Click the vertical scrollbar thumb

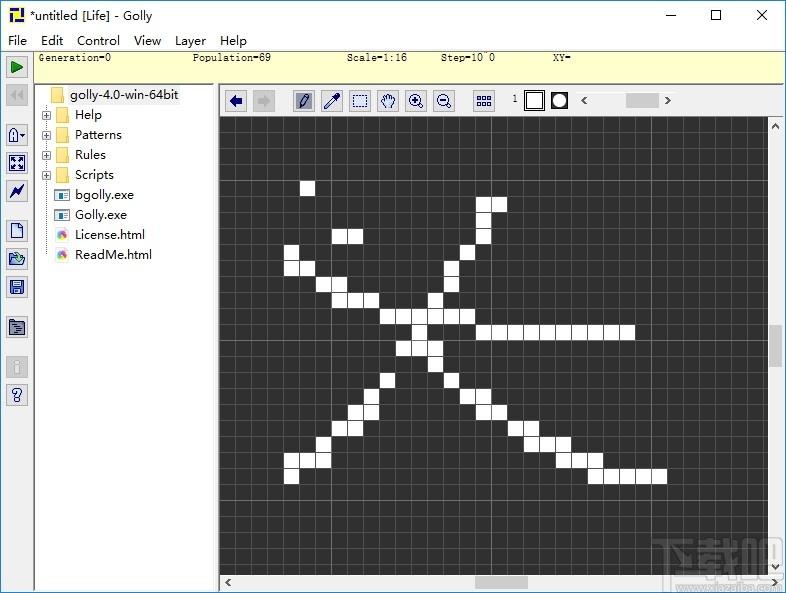tap(775, 346)
